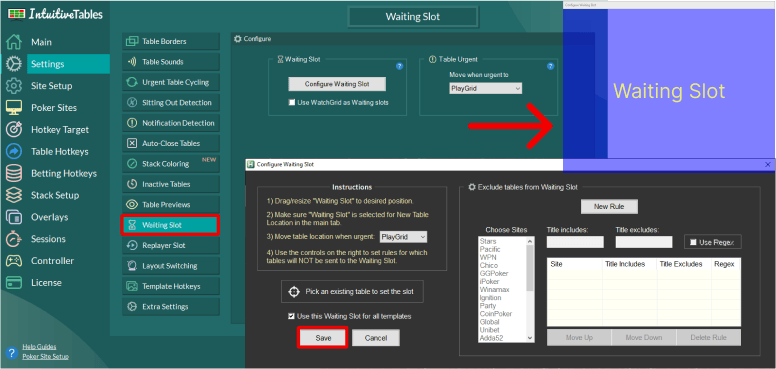Open Table Hotkeys section

60,151
